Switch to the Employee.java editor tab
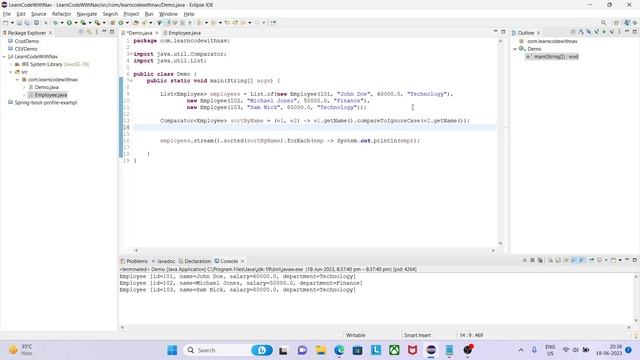The height and width of the screenshot is (360, 640). coord(182,33)
